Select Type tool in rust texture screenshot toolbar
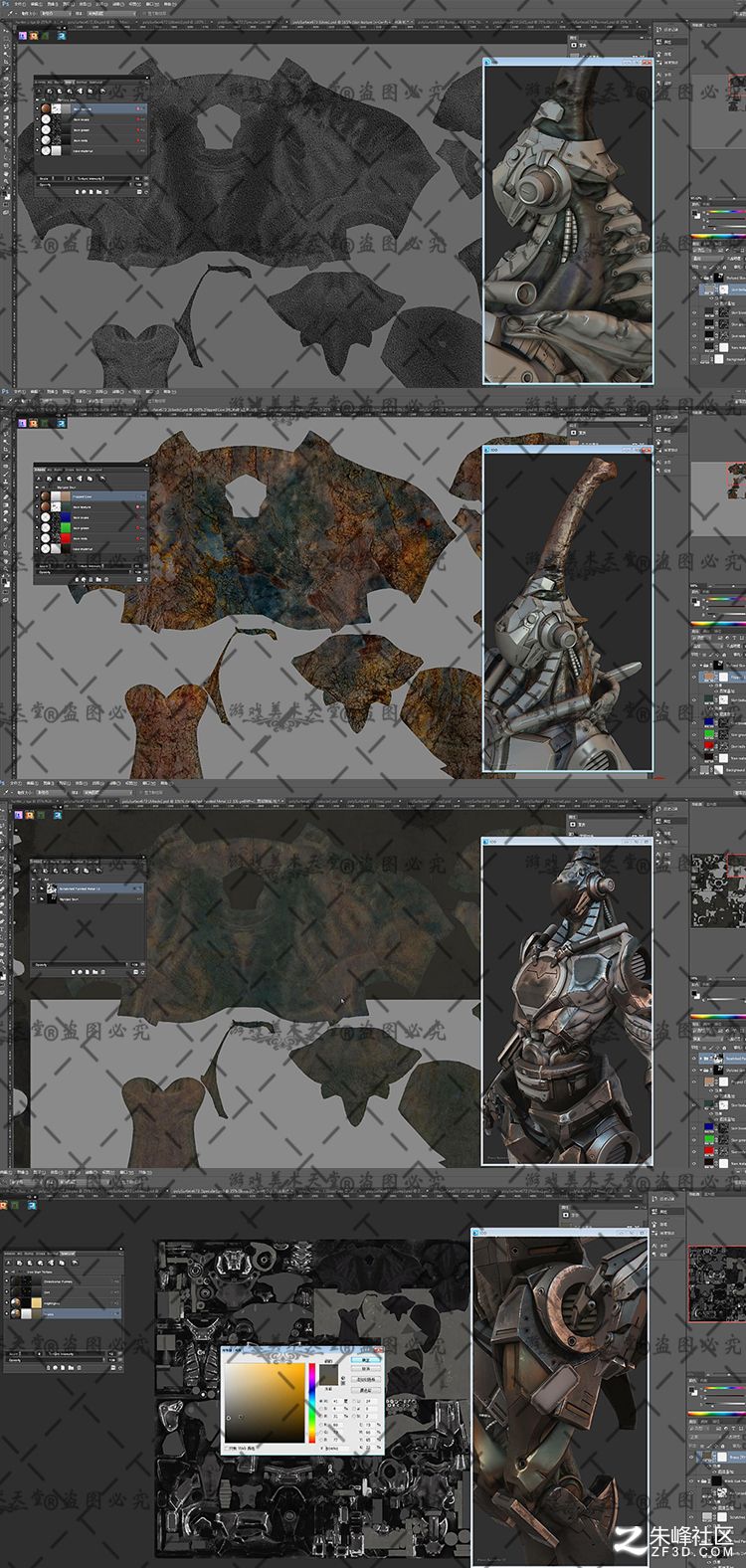The width and height of the screenshot is (746, 1568). pos(5,537)
